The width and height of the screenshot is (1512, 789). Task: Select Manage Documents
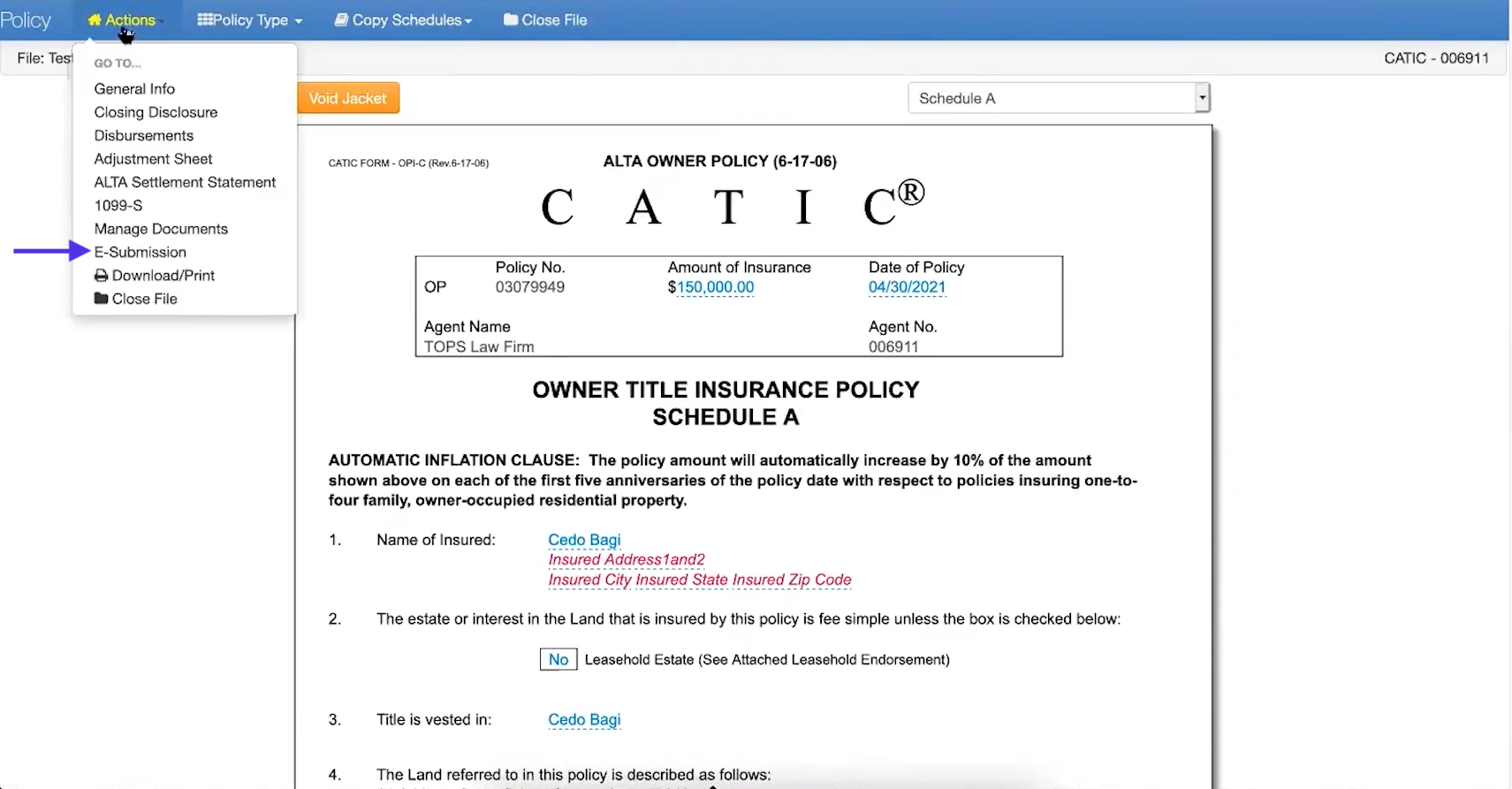(x=161, y=229)
